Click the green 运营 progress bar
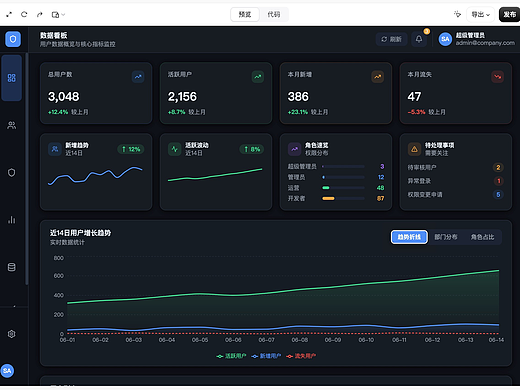The width and height of the screenshot is (520, 390). tap(343, 188)
